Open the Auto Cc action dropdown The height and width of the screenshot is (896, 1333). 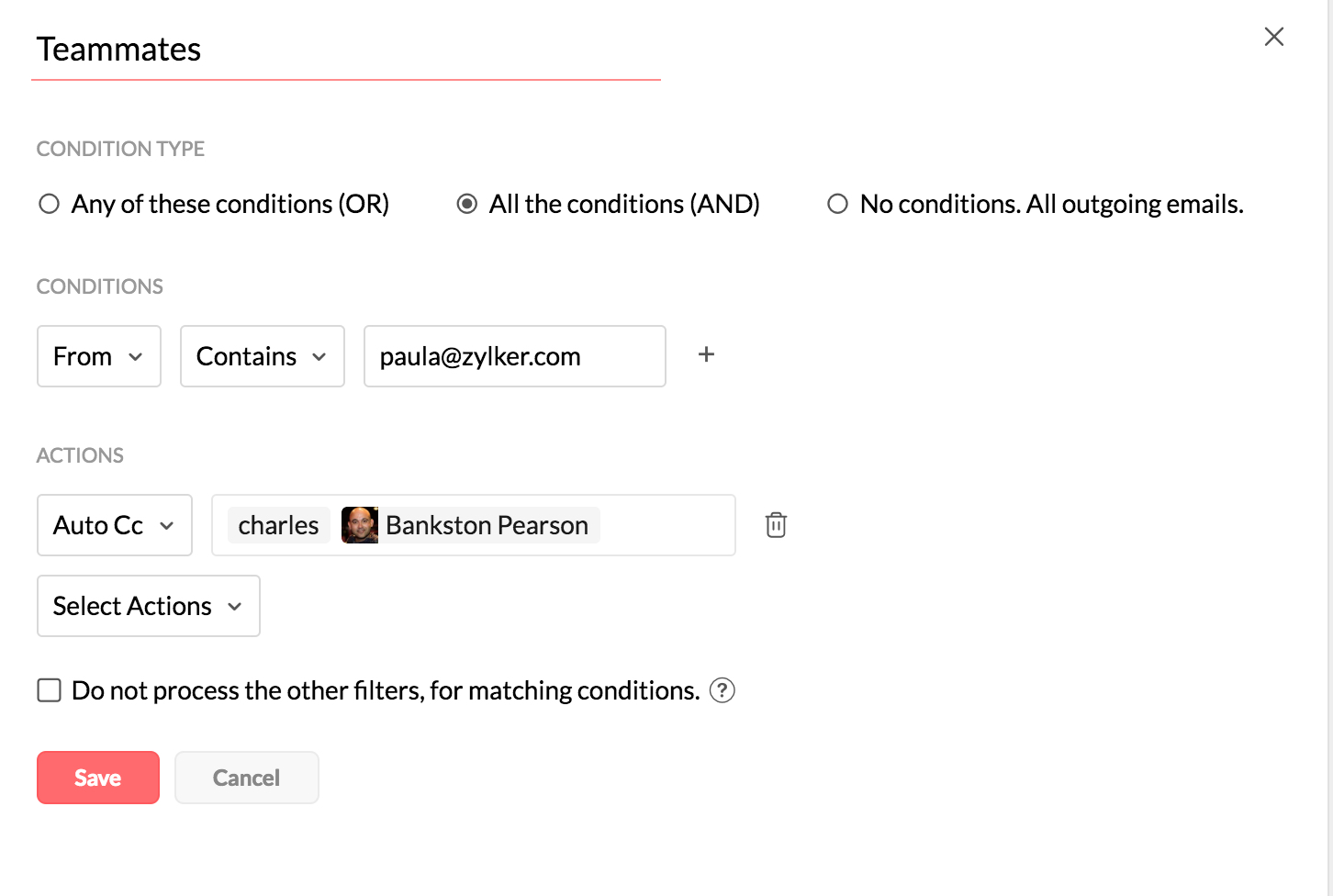(x=115, y=525)
